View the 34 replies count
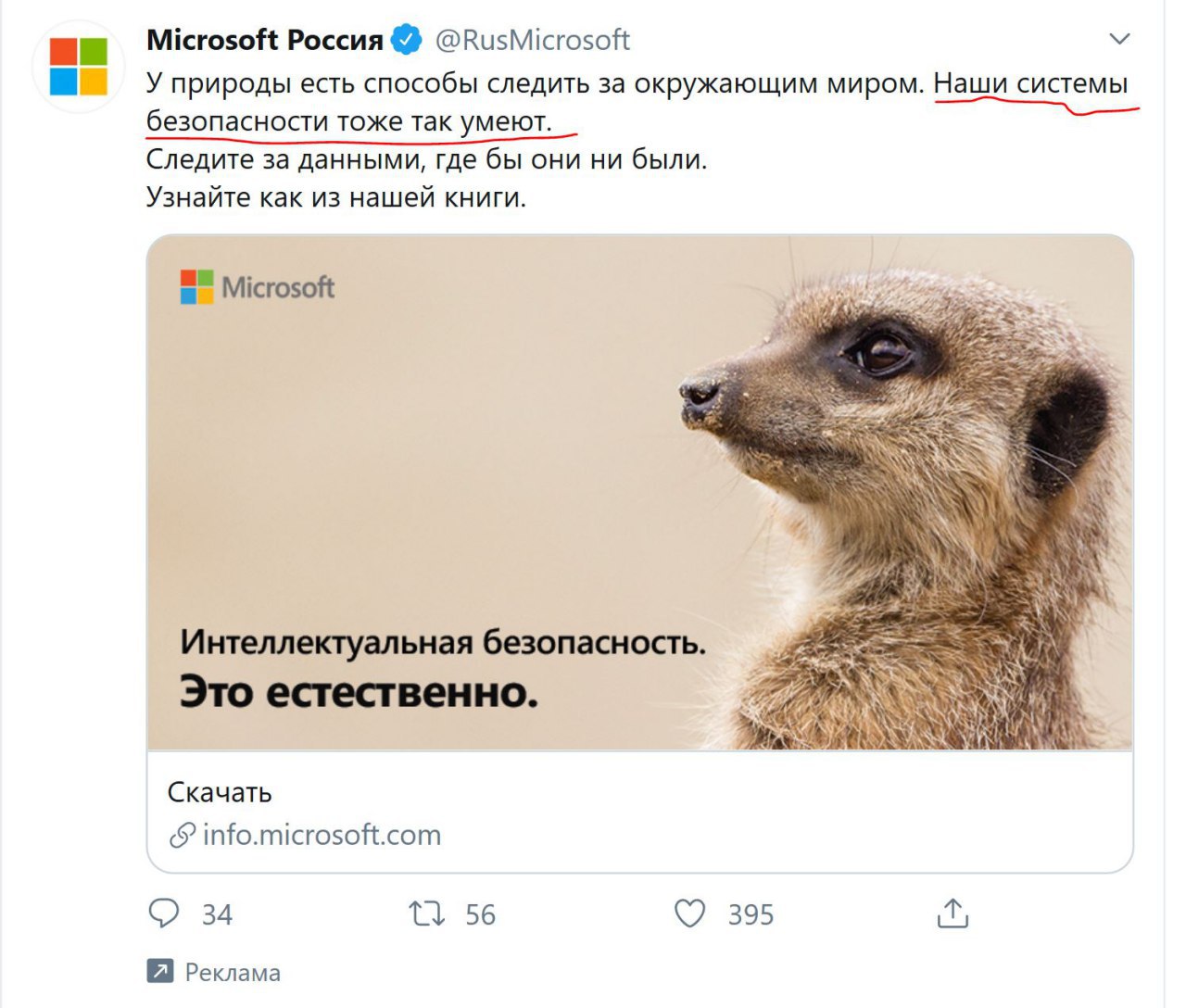This screenshot has height=1008, width=1186. [218, 914]
